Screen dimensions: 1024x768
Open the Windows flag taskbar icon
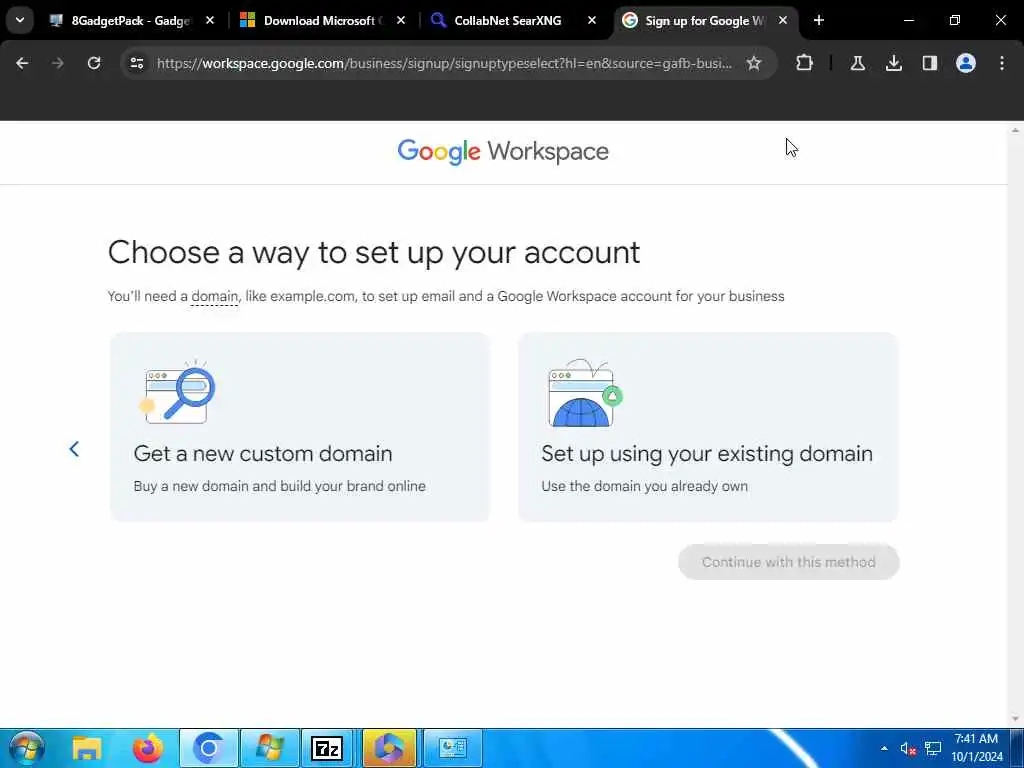(270, 748)
